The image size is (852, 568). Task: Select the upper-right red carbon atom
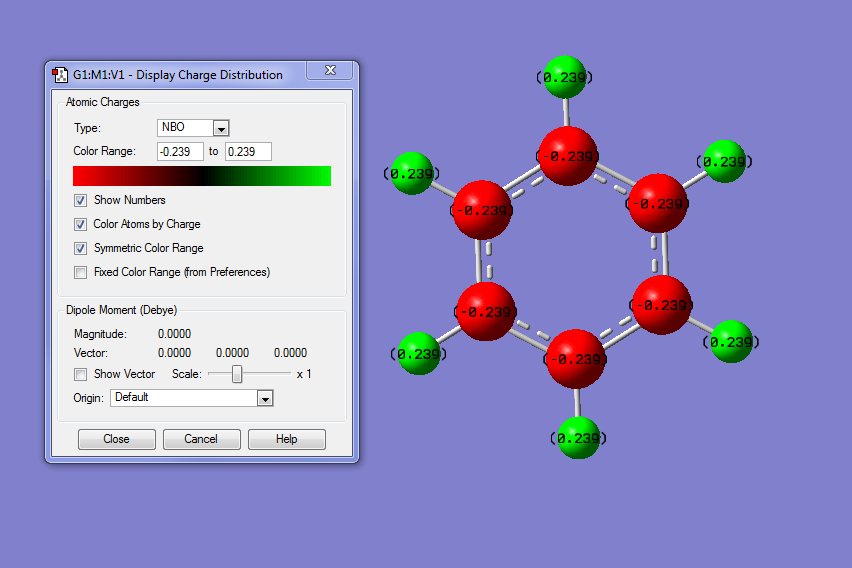tap(658, 203)
